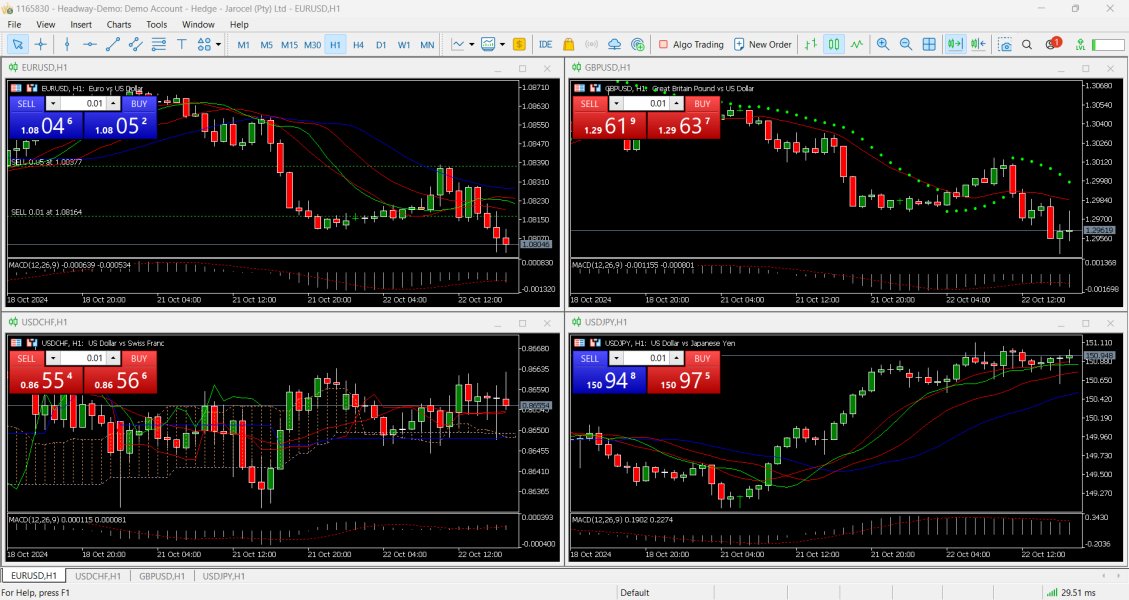
Task: Toggle Algo Trading on
Action: coord(691,45)
